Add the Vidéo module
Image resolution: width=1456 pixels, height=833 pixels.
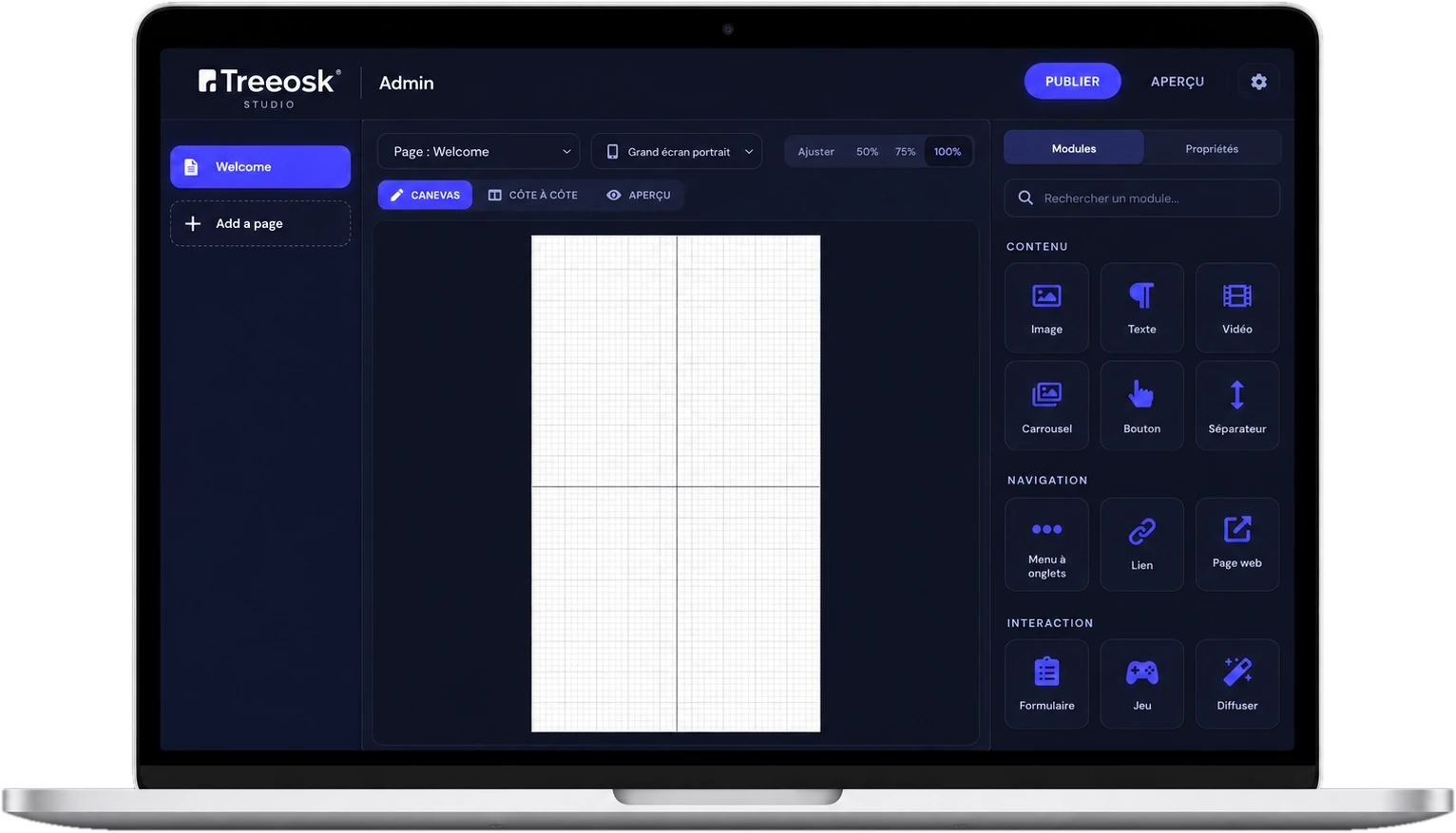pyautogui.click(x=1236, y=308)
